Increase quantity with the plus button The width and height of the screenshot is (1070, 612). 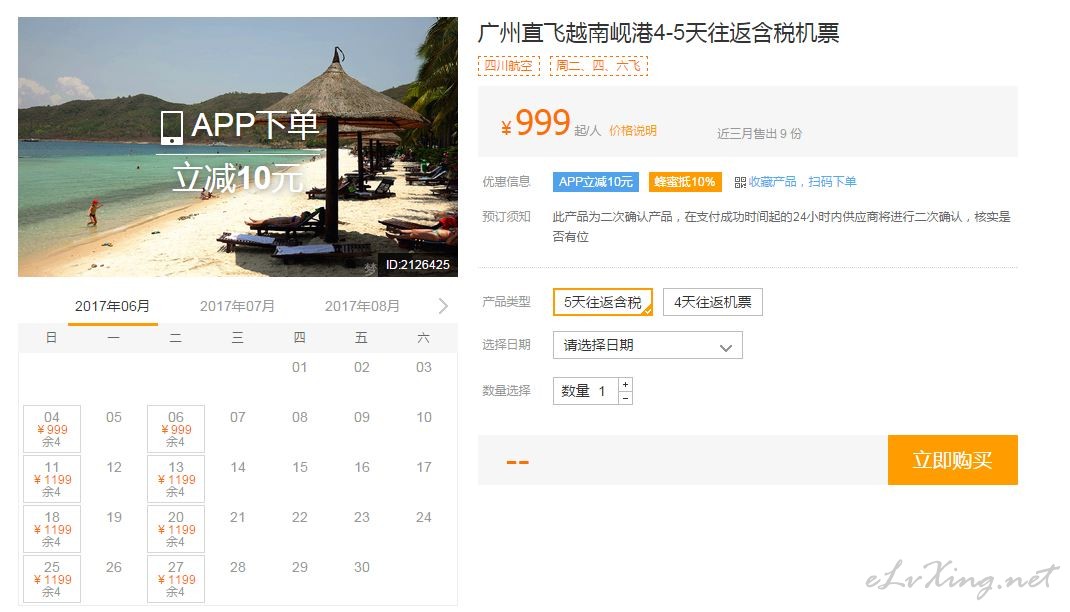625,385
